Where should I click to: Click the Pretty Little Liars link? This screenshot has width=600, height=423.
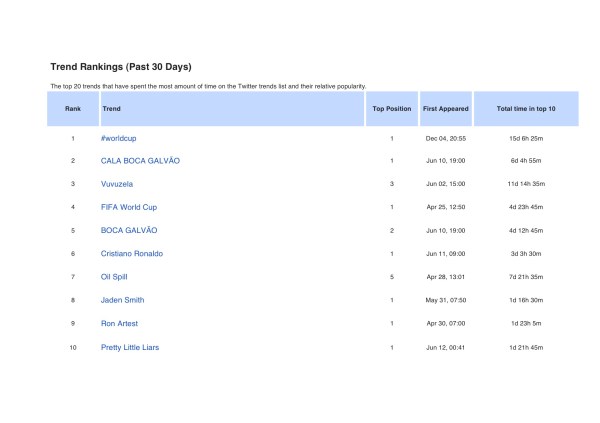[130, 347]
